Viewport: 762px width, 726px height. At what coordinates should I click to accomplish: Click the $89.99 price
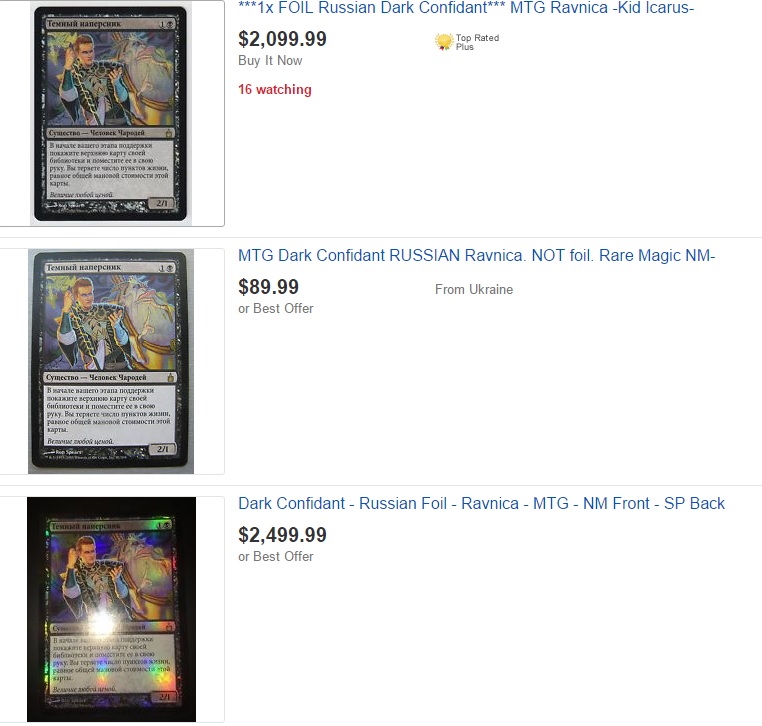pos(268,287)
